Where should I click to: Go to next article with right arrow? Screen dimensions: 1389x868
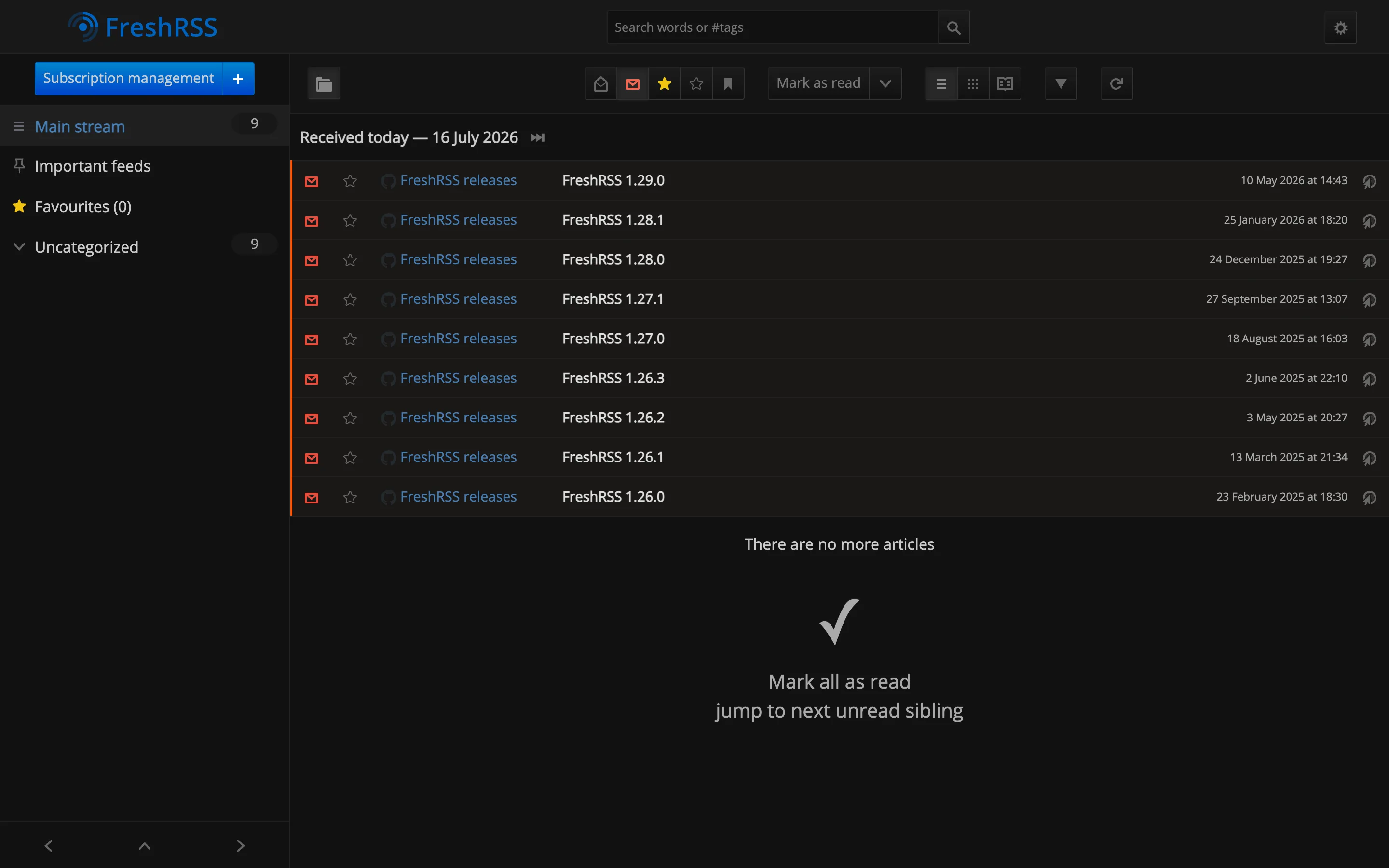(241, 846)
